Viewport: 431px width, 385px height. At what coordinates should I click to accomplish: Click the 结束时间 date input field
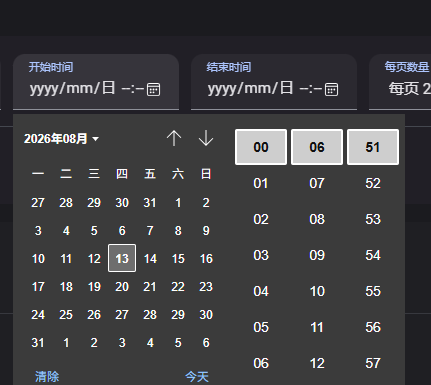point(274,82)
